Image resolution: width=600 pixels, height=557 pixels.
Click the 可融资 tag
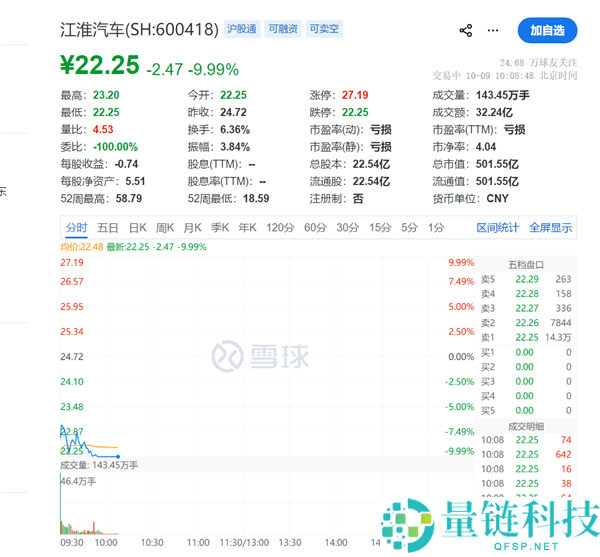coord(283,29)
